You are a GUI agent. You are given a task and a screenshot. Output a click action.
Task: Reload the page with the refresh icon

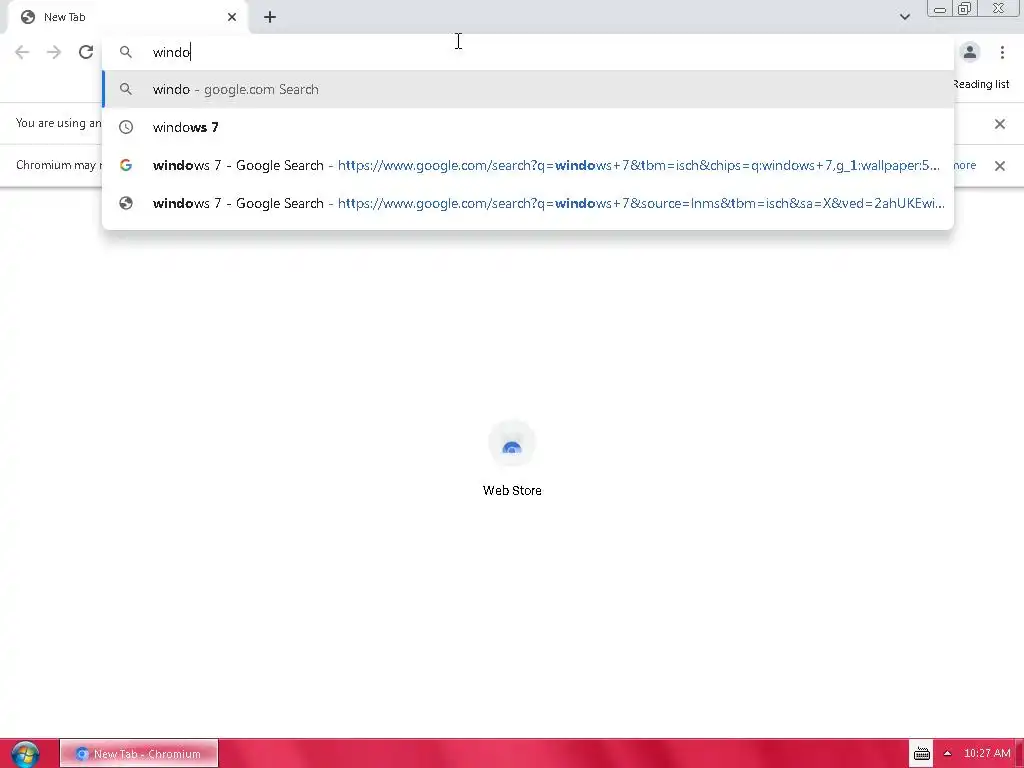[86, 52]
